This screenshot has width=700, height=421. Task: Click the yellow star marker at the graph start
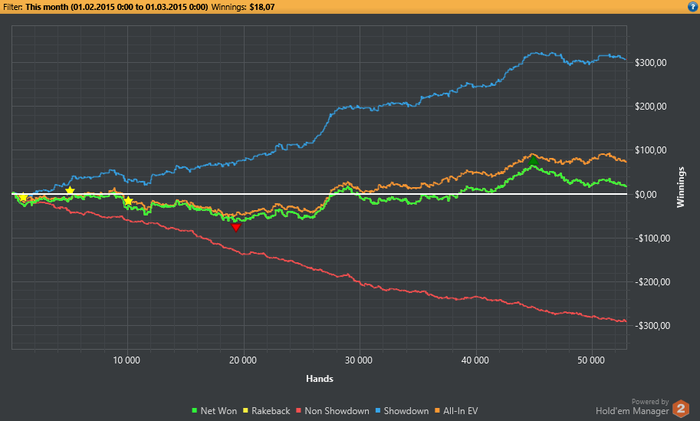23,197
